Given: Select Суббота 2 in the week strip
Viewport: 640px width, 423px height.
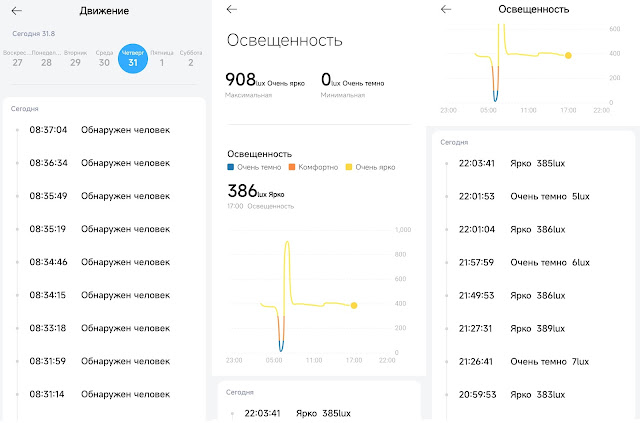Looking at the screenshot, I should pos(191,58).
